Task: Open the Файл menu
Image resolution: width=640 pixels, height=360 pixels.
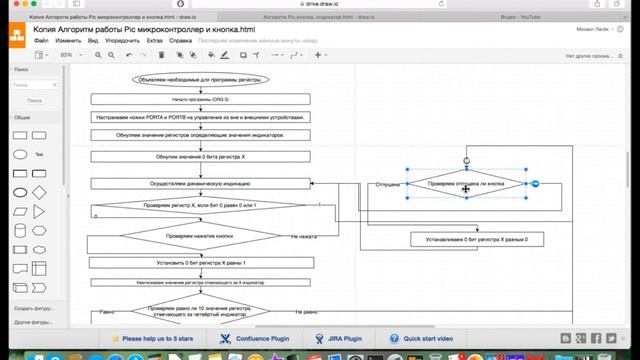Action: (41, 41)
